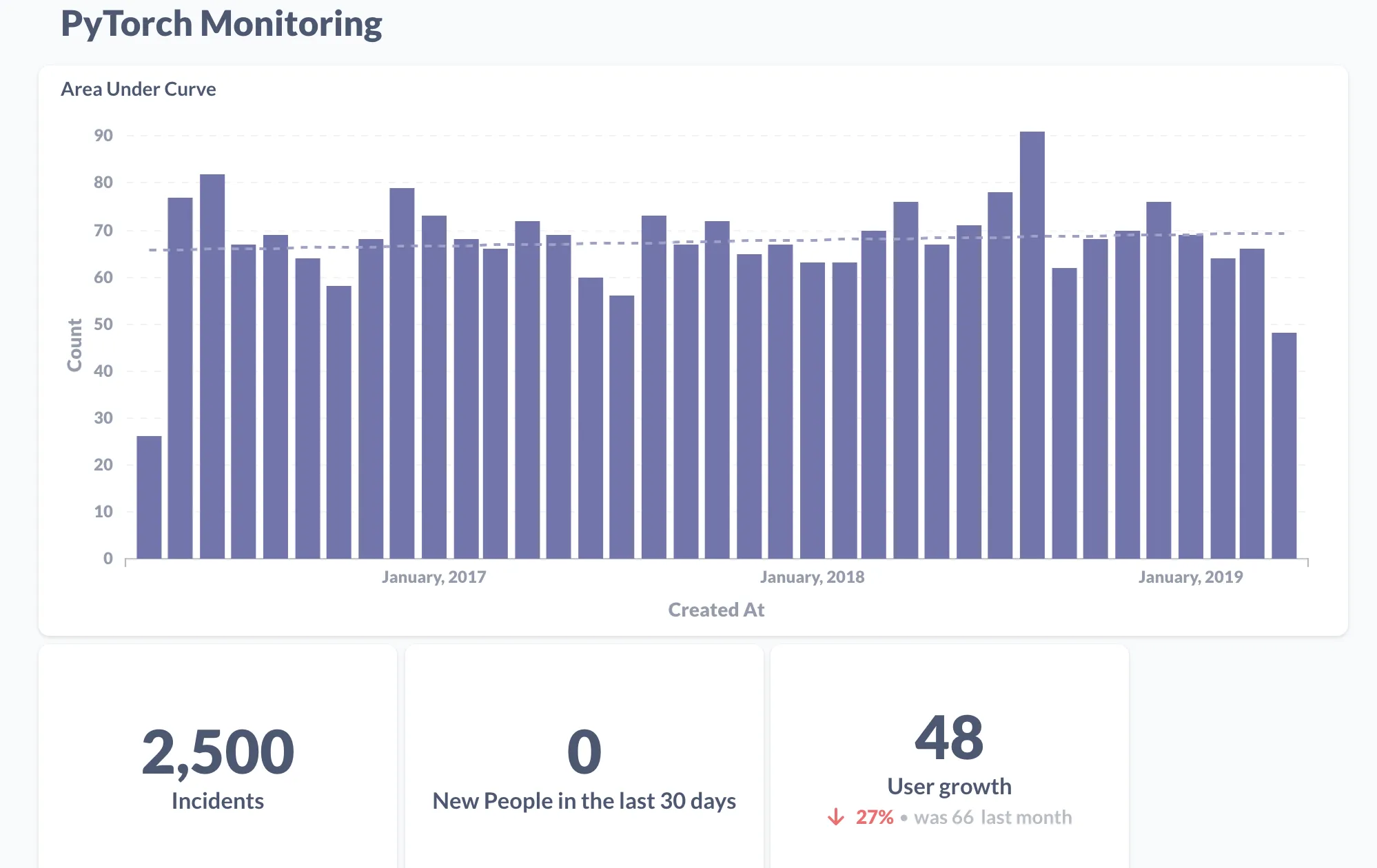Click the bar above the January, 2018 label
The height and width of the screenshot is (868, 1377).
812,410
